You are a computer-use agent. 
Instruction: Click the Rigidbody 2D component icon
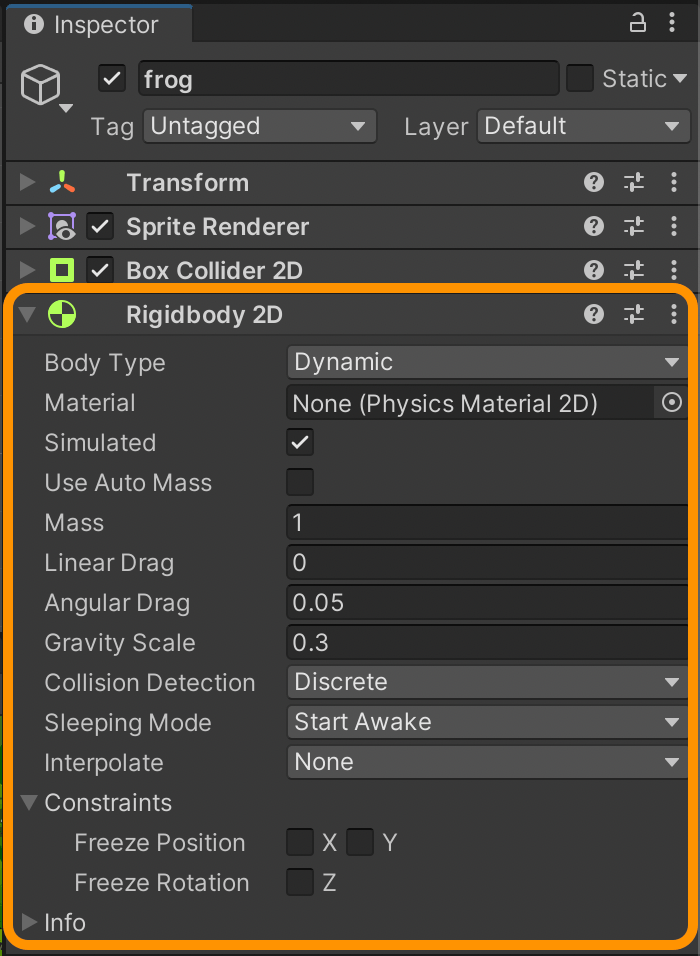[x=62, y=314]
